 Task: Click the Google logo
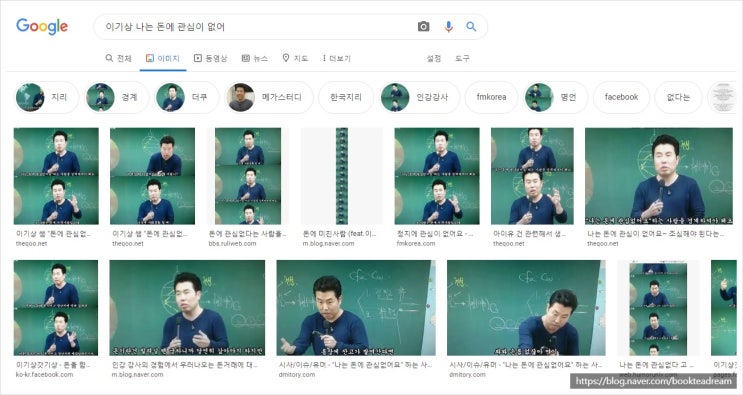[42, 27]
